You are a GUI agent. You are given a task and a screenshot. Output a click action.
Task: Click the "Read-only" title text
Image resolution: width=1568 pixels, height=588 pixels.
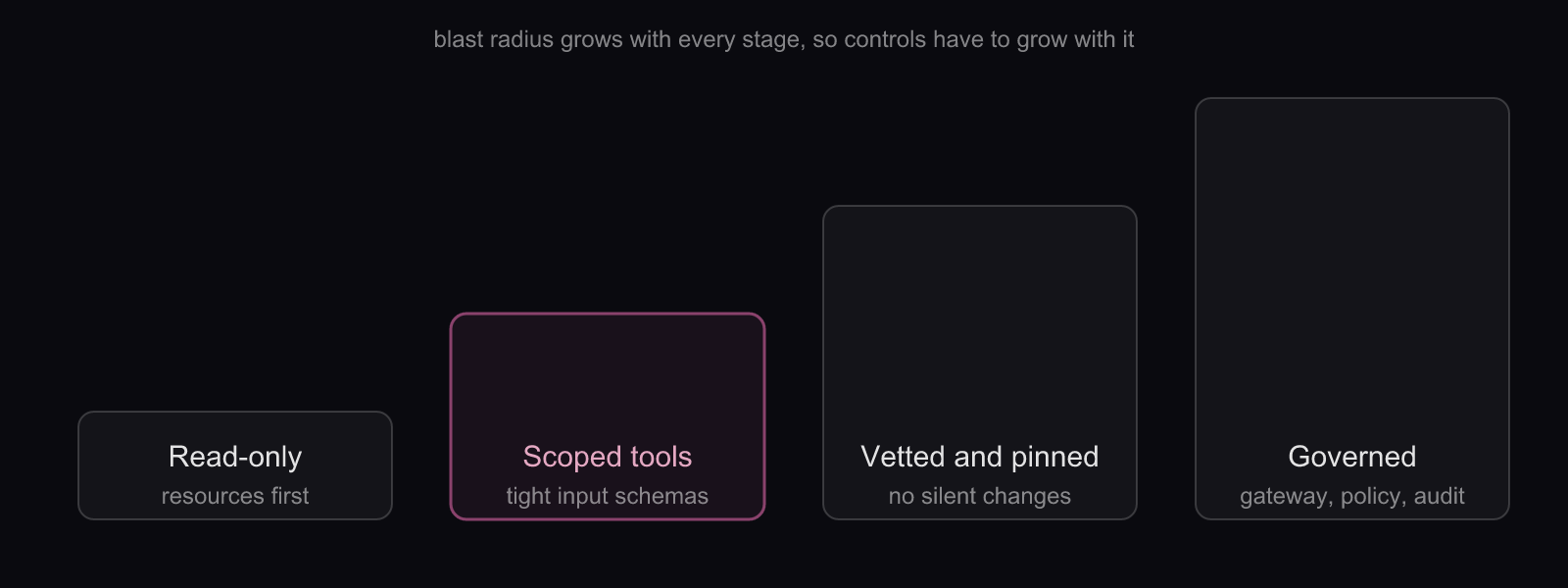[235, 457]
